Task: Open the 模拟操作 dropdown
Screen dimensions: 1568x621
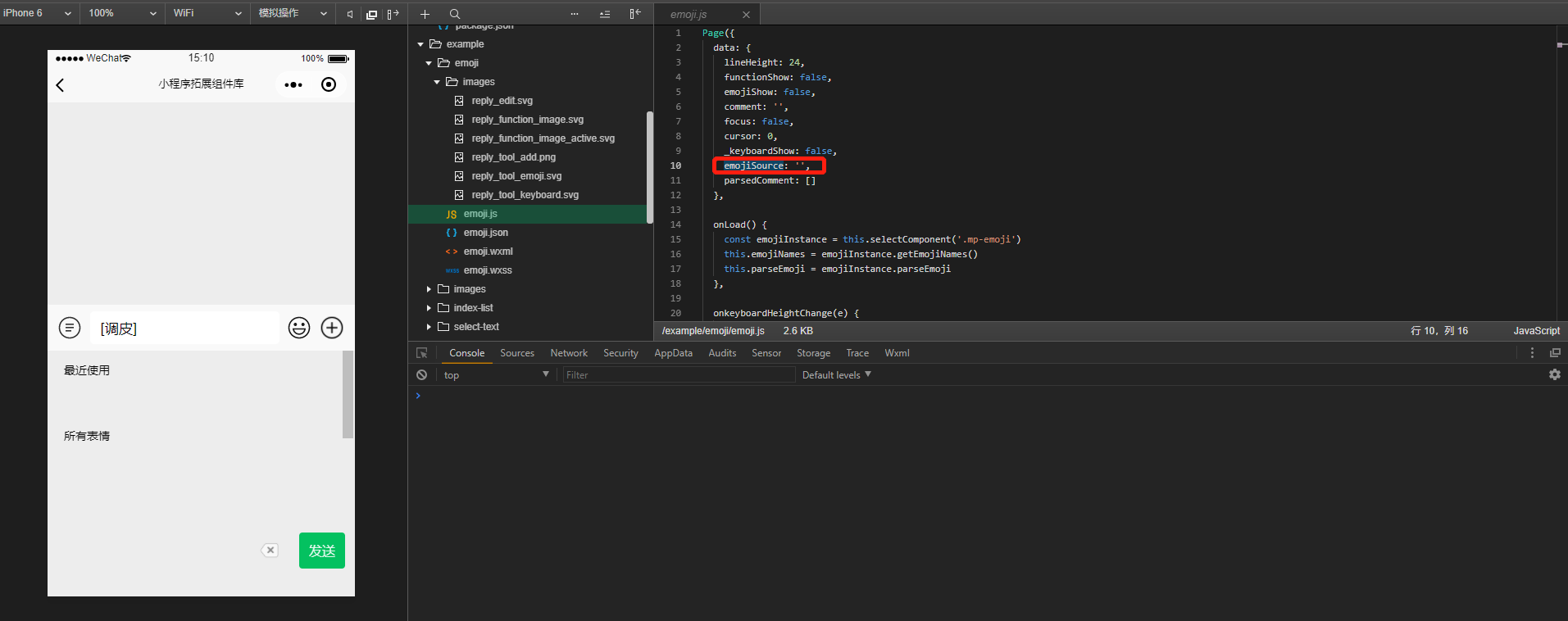Action: pyautogui.click(x=293, y=13)
